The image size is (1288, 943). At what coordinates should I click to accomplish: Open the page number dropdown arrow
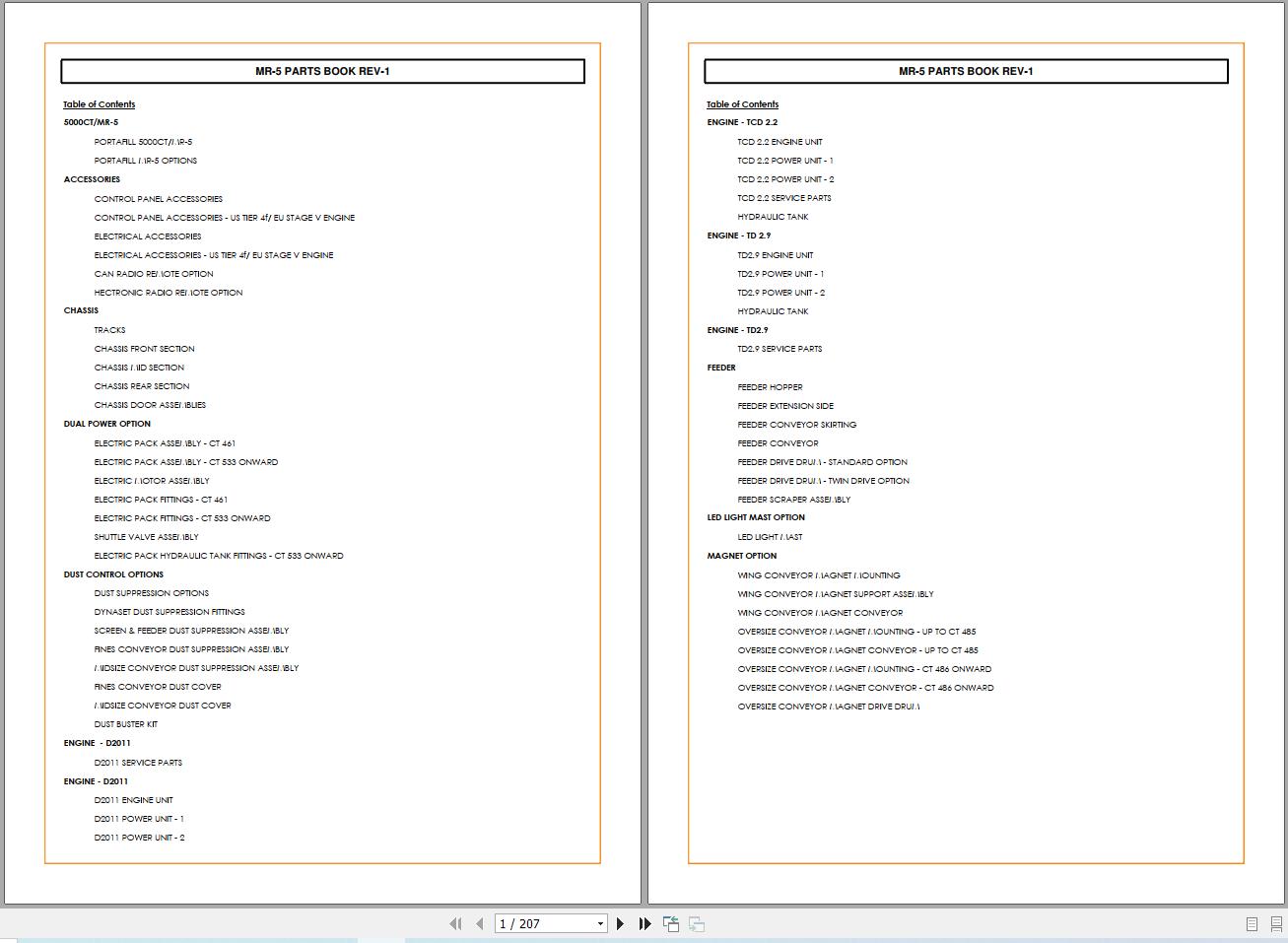[x=600, y=923]
